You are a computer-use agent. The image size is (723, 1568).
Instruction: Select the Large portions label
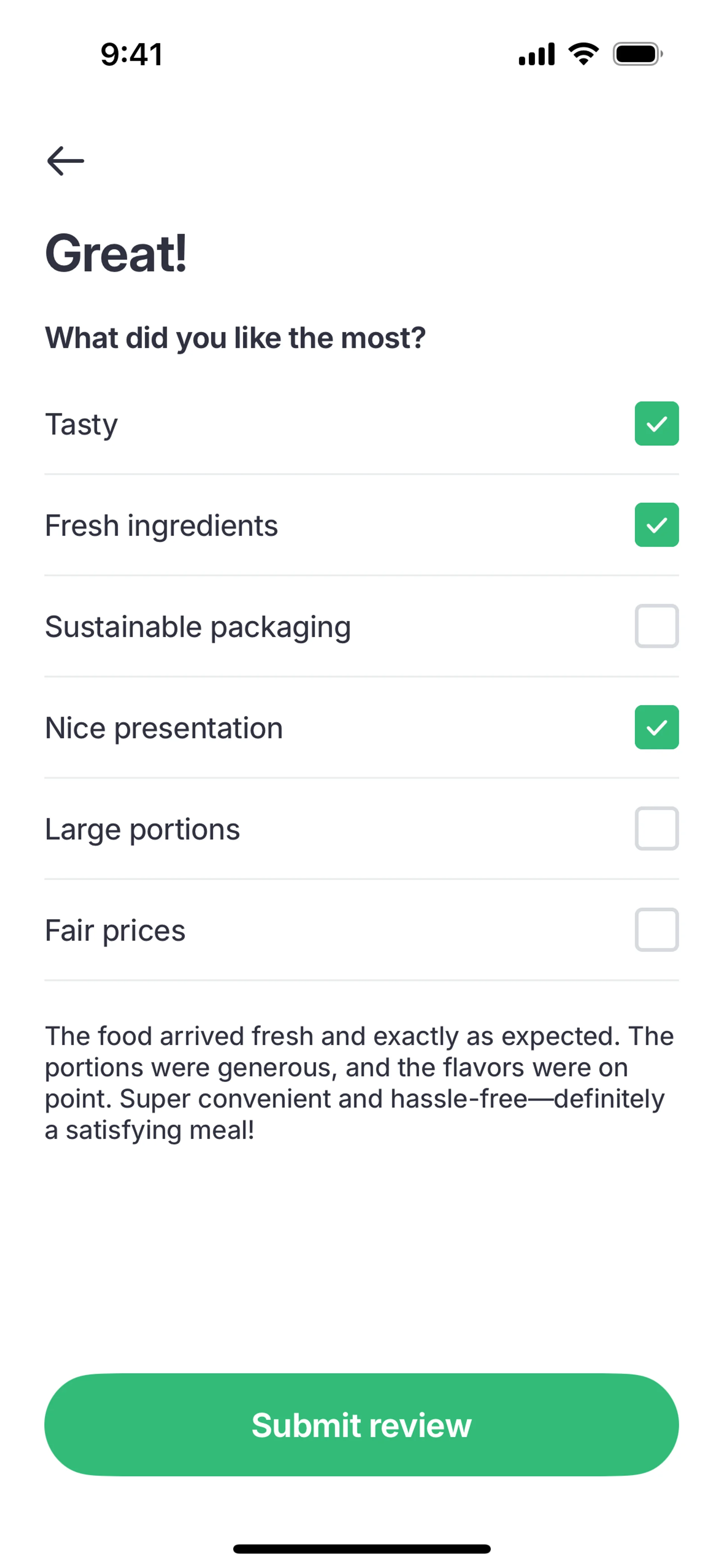pos(142,829)
